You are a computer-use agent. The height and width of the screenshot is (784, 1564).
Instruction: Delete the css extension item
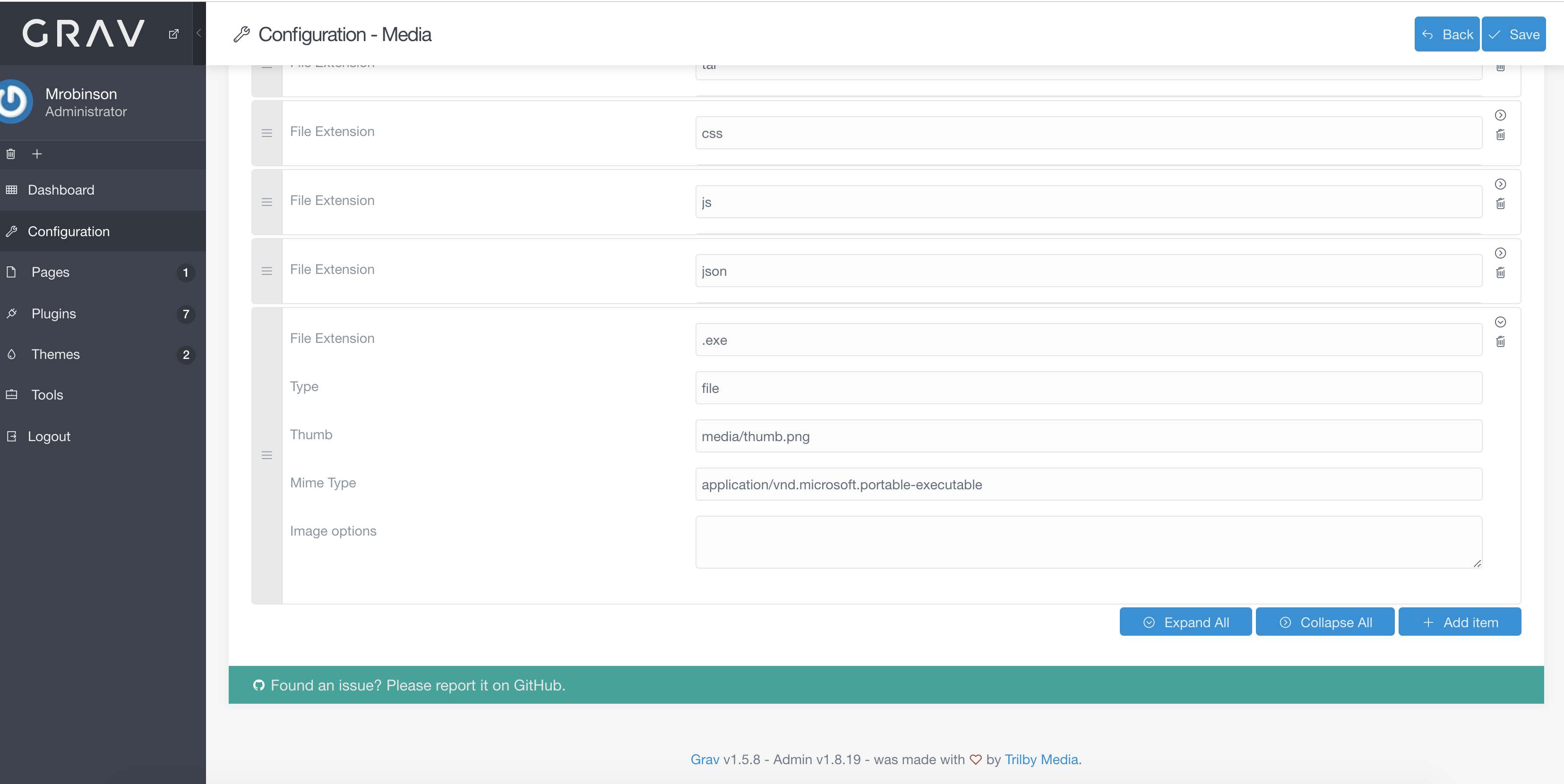(x=1500, y=135)
